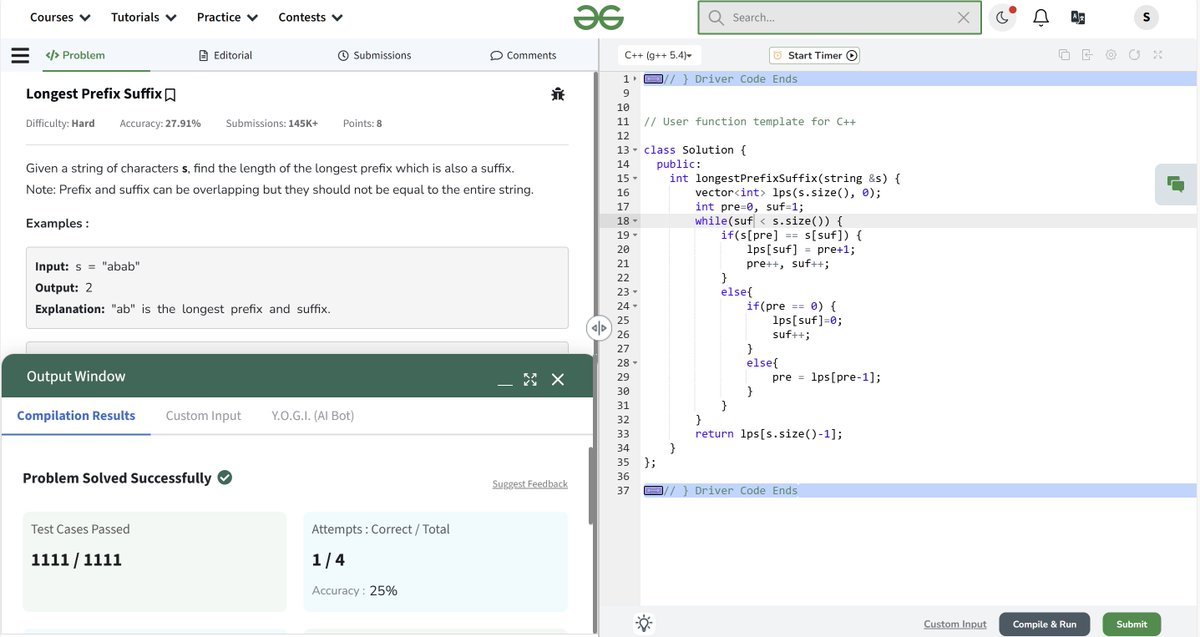Collapse the while loop fold at line 18
Viewport: 1200px width, 637px height.
point(635,221)
